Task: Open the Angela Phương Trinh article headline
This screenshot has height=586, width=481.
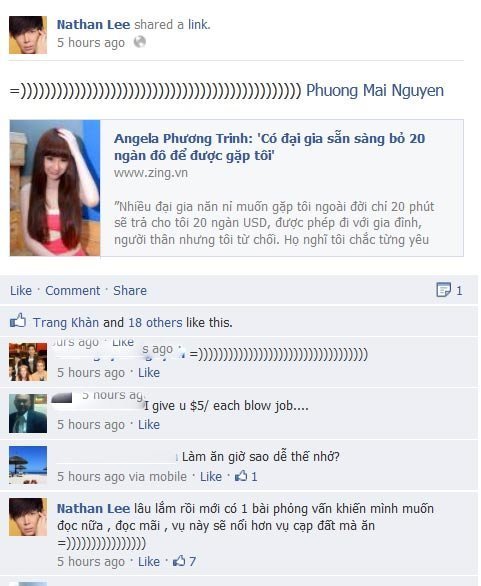Action: 269,147
